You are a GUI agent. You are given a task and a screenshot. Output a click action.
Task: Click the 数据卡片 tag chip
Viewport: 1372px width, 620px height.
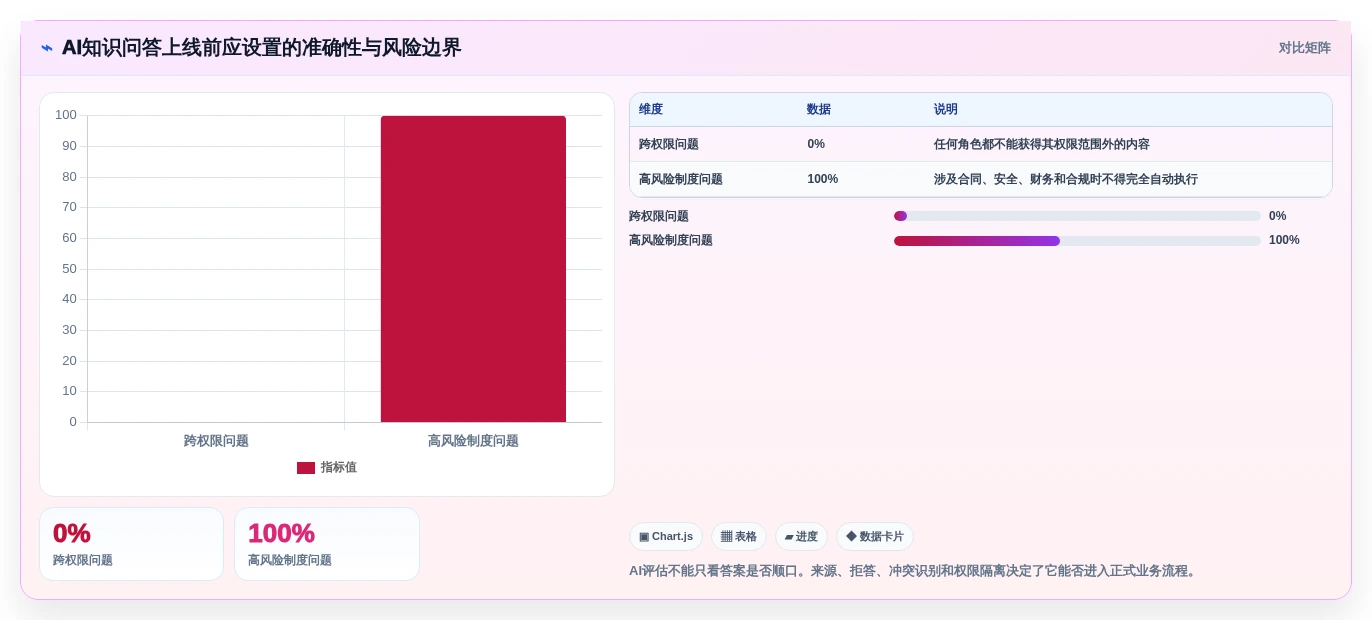(875, 537)
